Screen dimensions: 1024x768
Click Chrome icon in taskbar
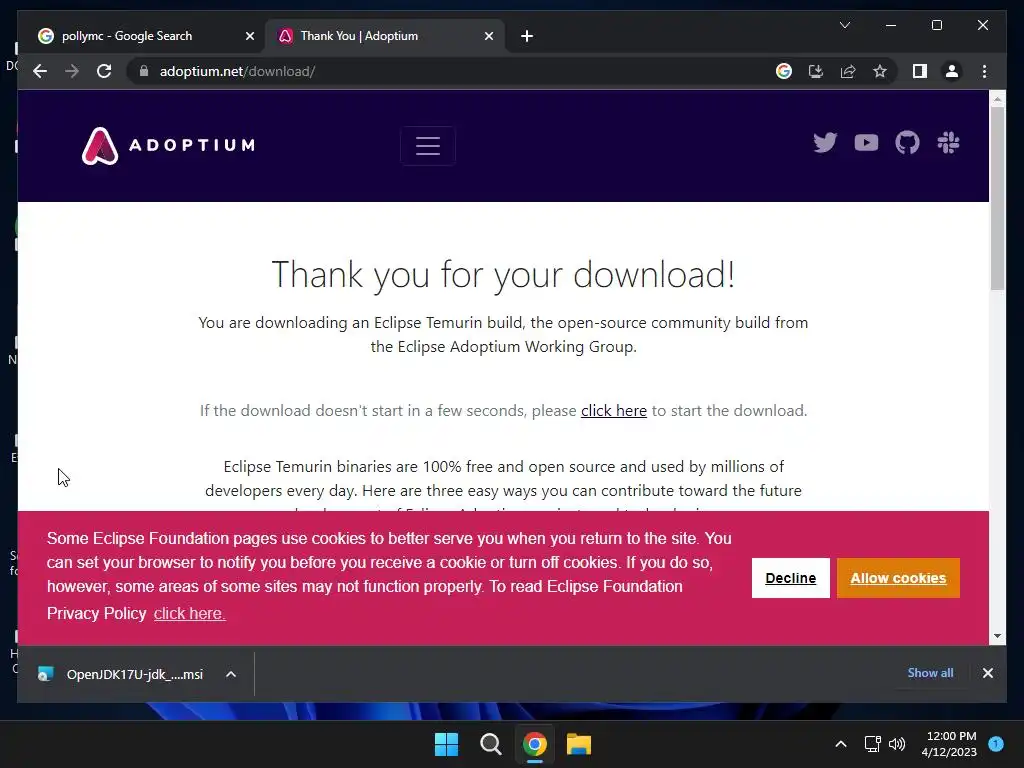pos(534,744)
